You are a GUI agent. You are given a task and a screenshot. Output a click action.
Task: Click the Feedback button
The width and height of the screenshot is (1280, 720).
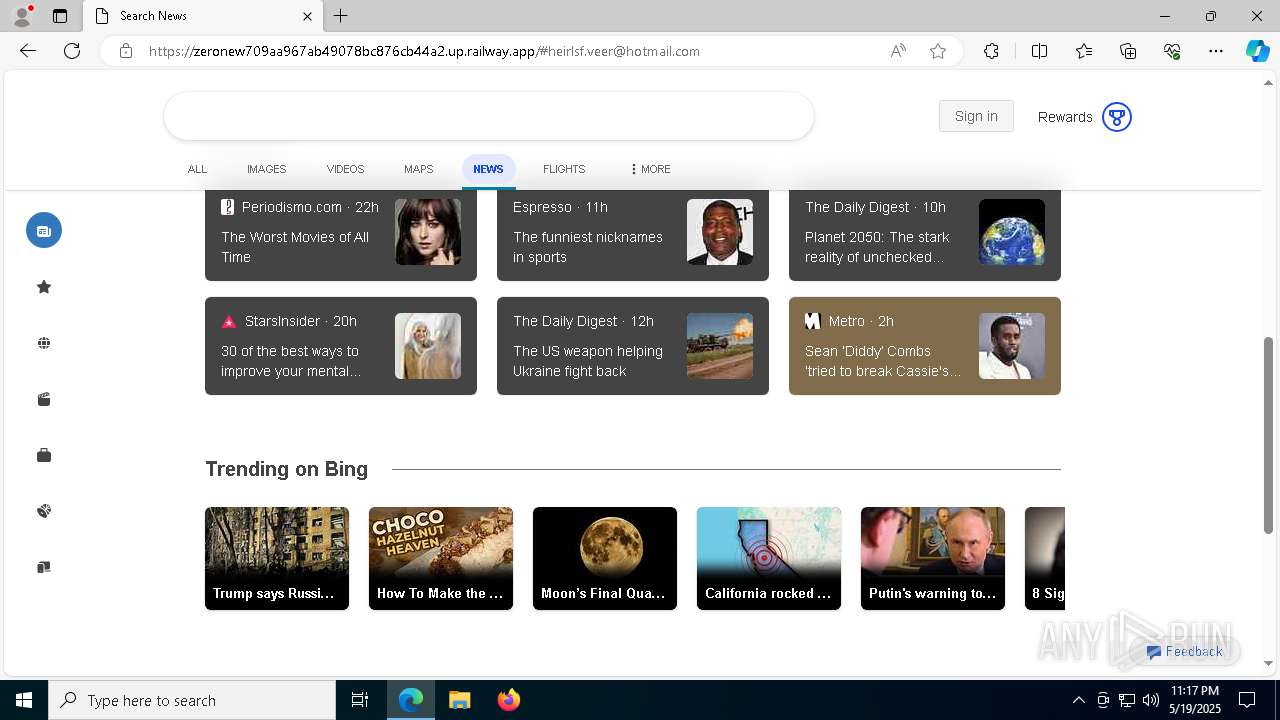[x=1185, y=651]
